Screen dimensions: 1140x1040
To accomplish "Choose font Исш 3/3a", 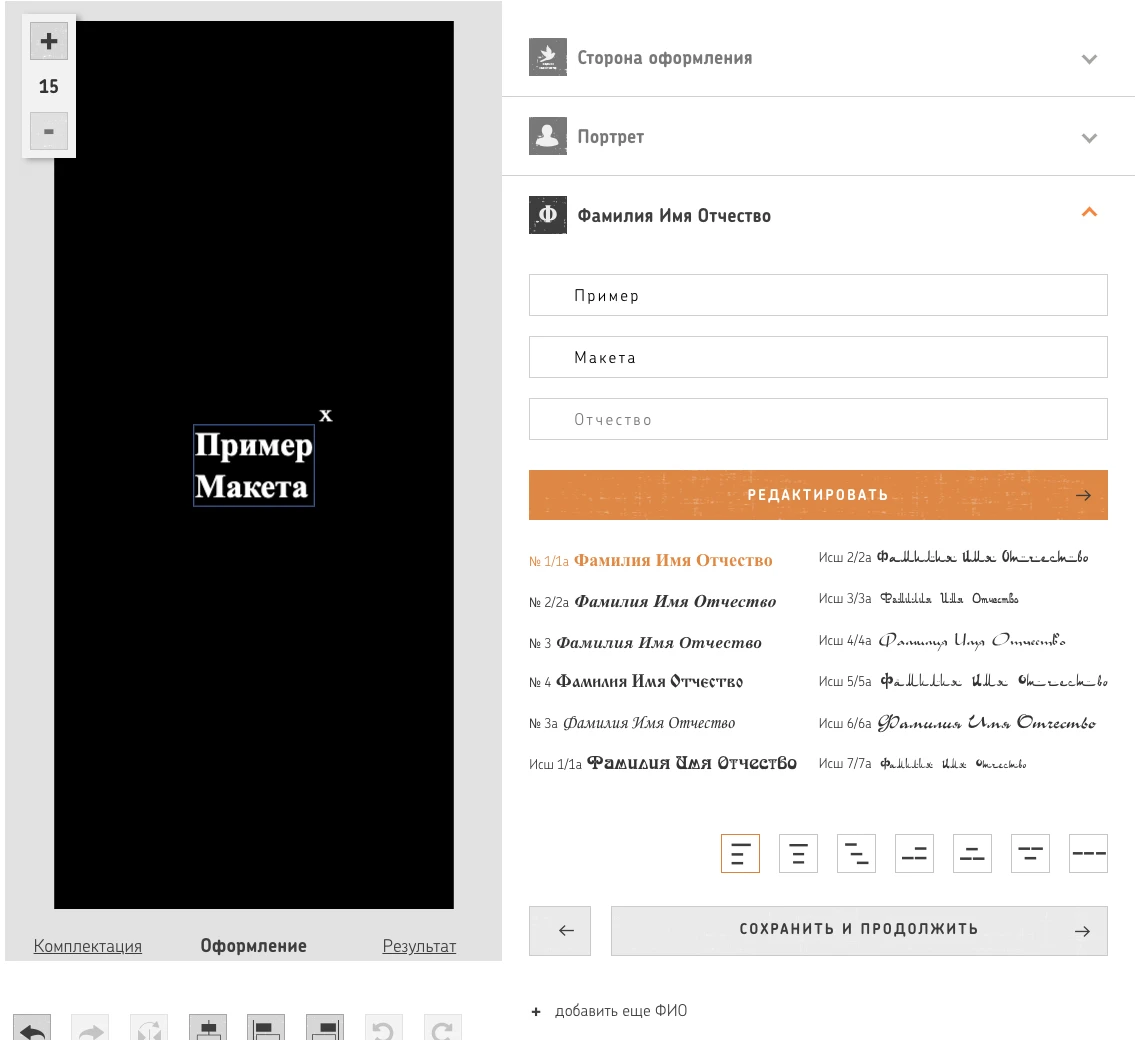I will pos(918,599).
